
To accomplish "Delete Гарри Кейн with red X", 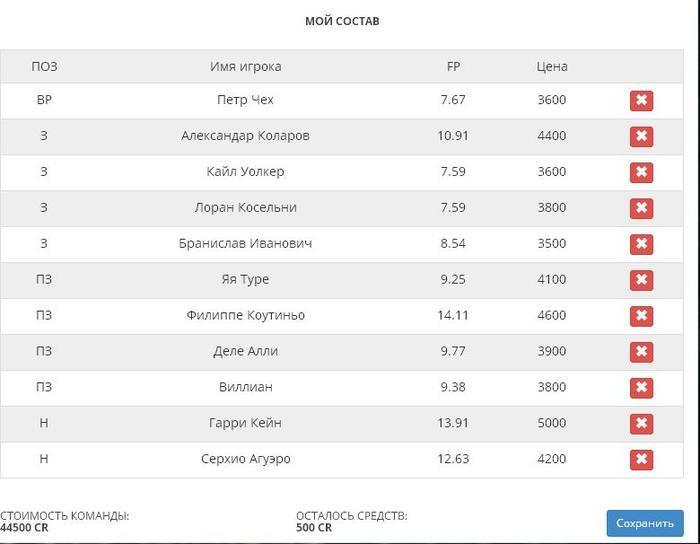I will [x=641, y=424].
